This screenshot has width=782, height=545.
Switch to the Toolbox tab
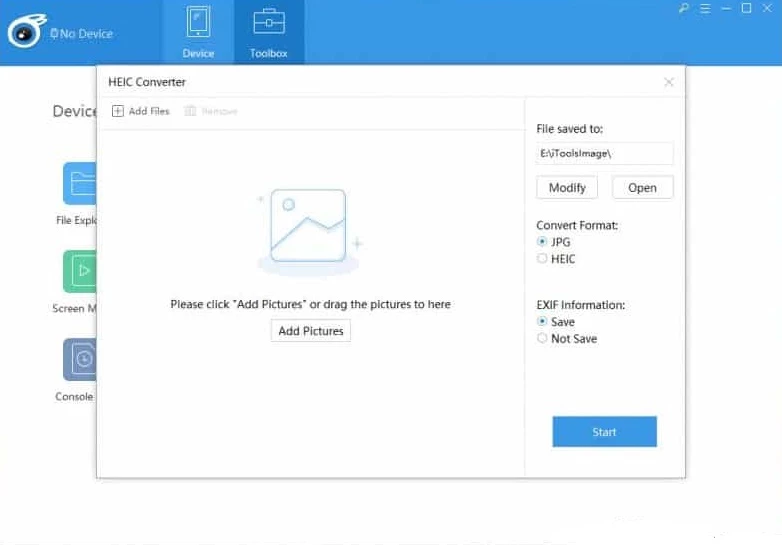[268, 33]
